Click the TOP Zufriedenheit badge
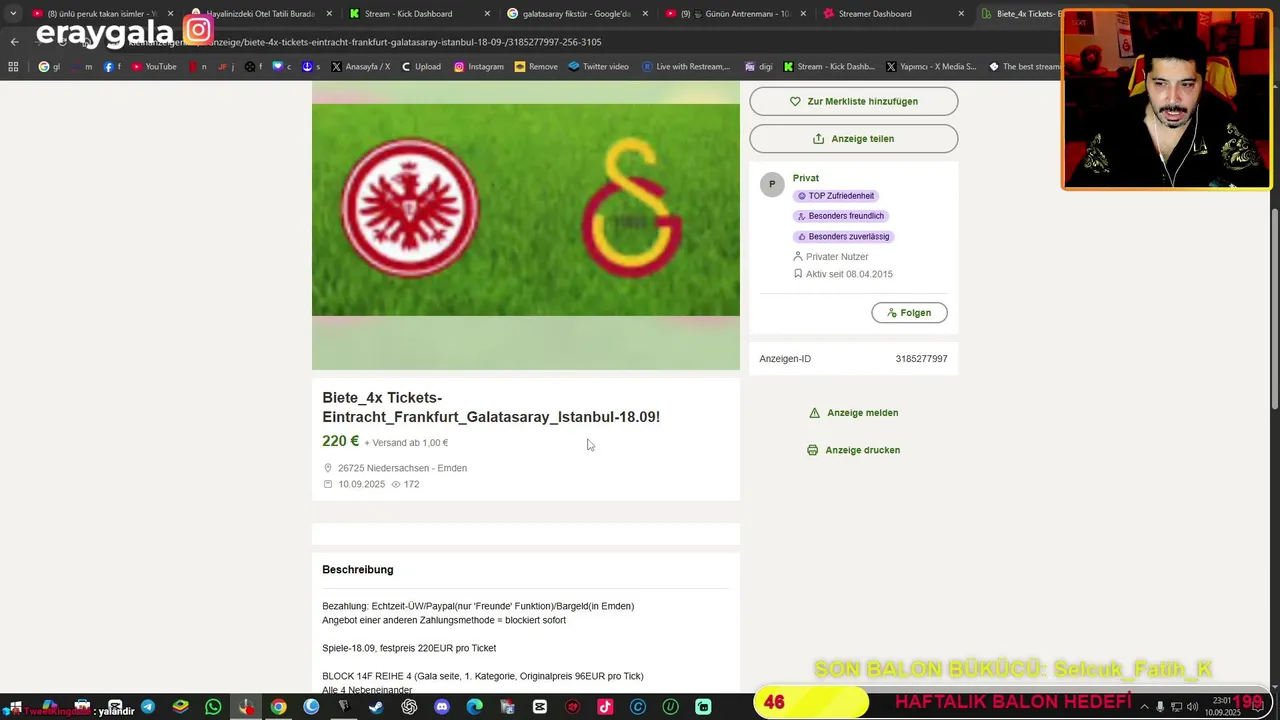Image resolution: width=1280 pixels, height=720 pixels. (836, 196)
